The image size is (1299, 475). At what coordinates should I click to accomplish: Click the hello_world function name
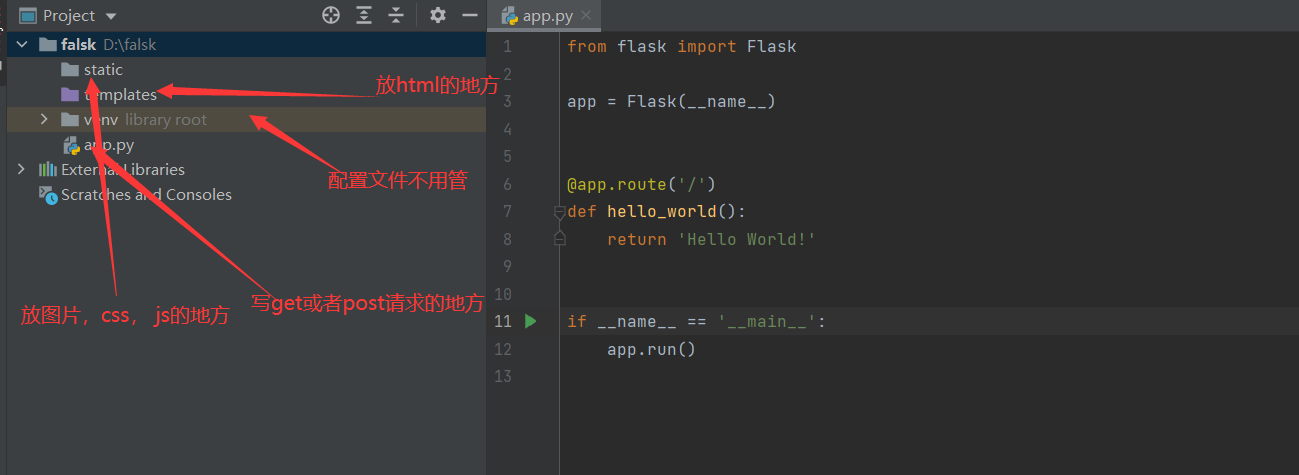click(661, 212)
